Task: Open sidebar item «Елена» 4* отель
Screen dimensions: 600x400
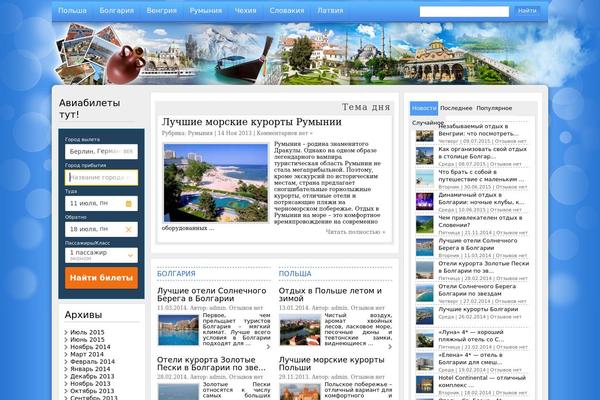Action: [x=470, y=359]
